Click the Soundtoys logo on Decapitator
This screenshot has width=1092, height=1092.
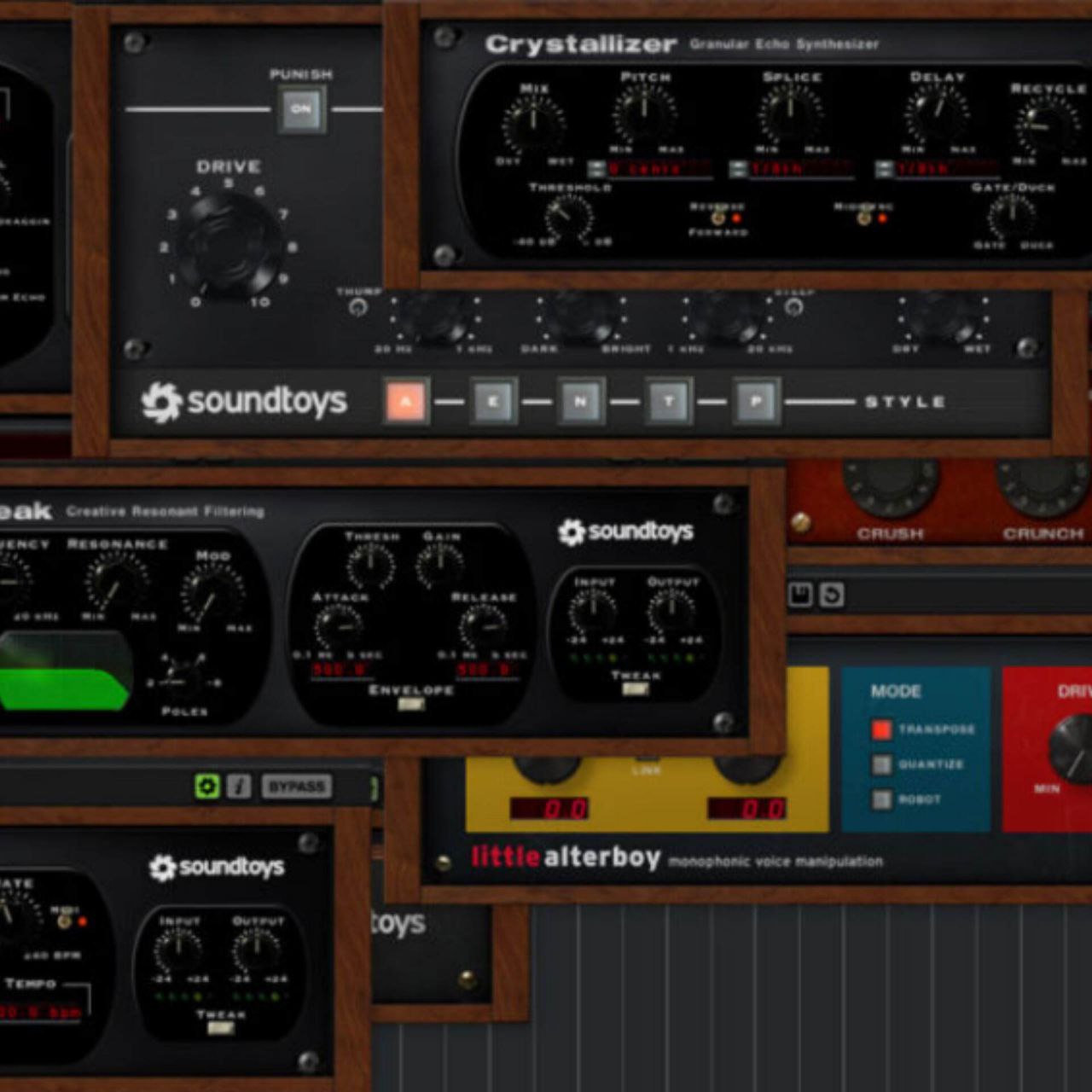(244, 401)
